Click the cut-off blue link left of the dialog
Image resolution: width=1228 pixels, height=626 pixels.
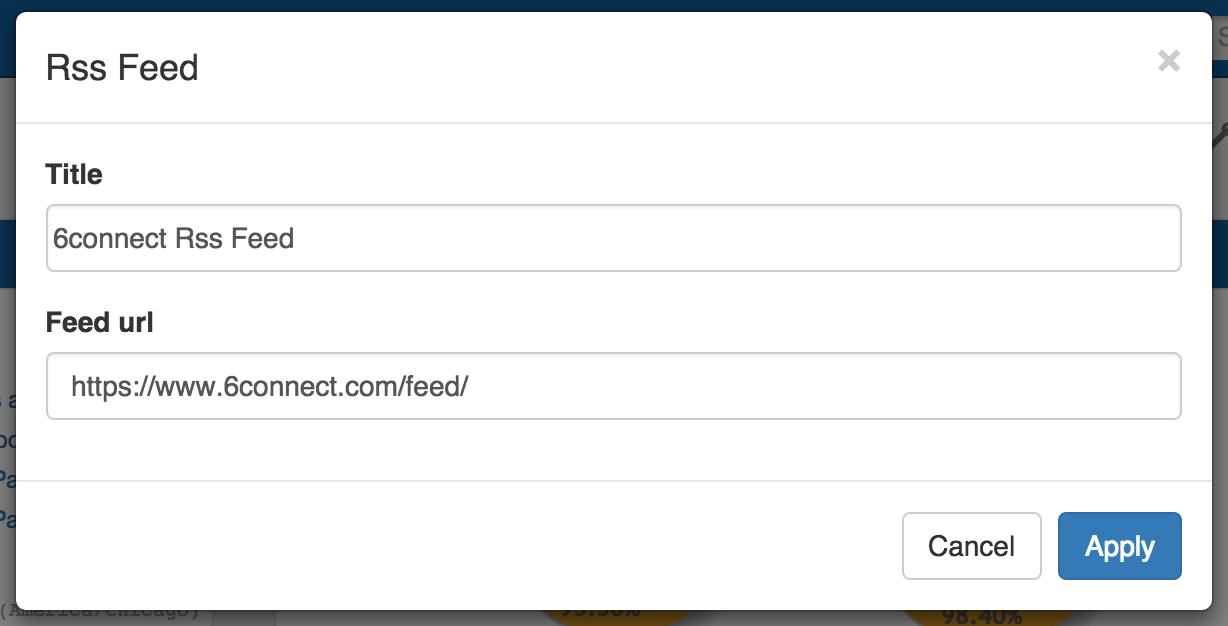(7, 480)
